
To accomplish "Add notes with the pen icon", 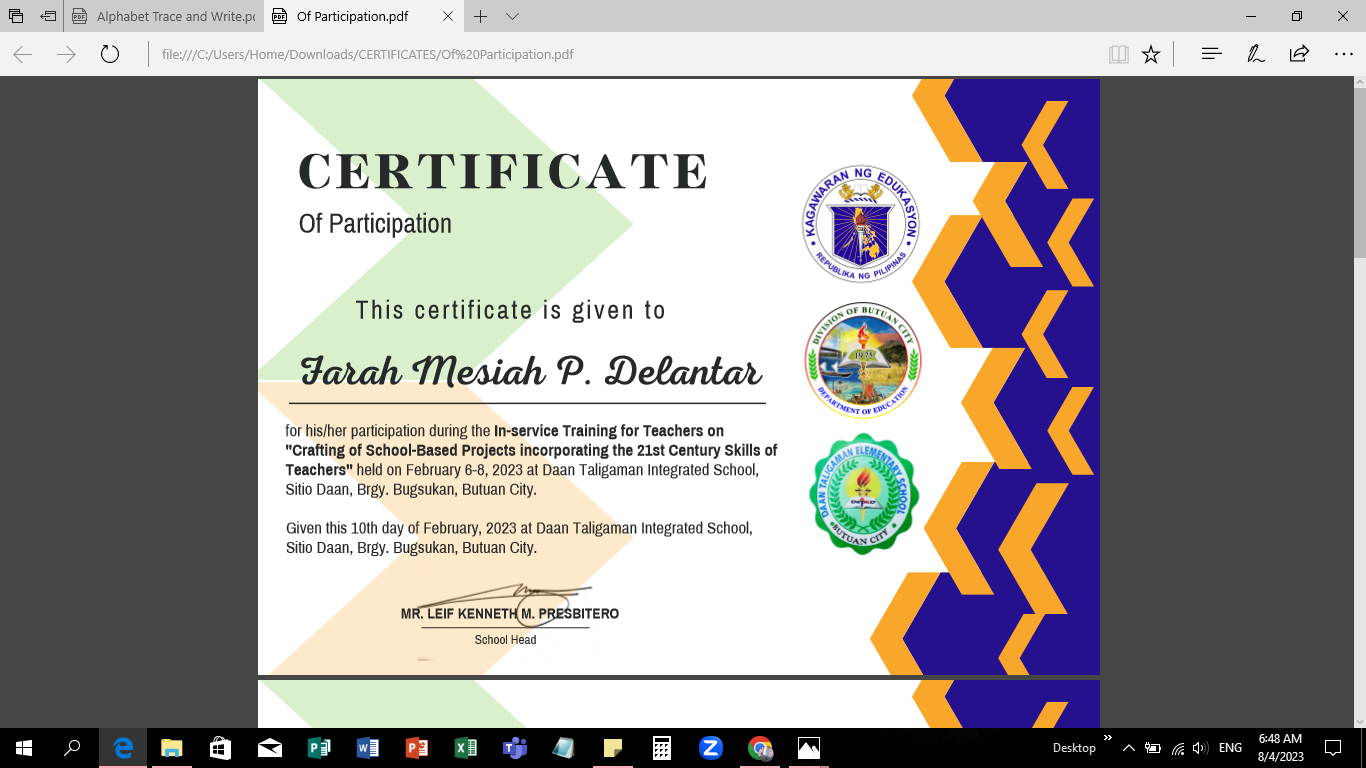I will [1256, 54].
